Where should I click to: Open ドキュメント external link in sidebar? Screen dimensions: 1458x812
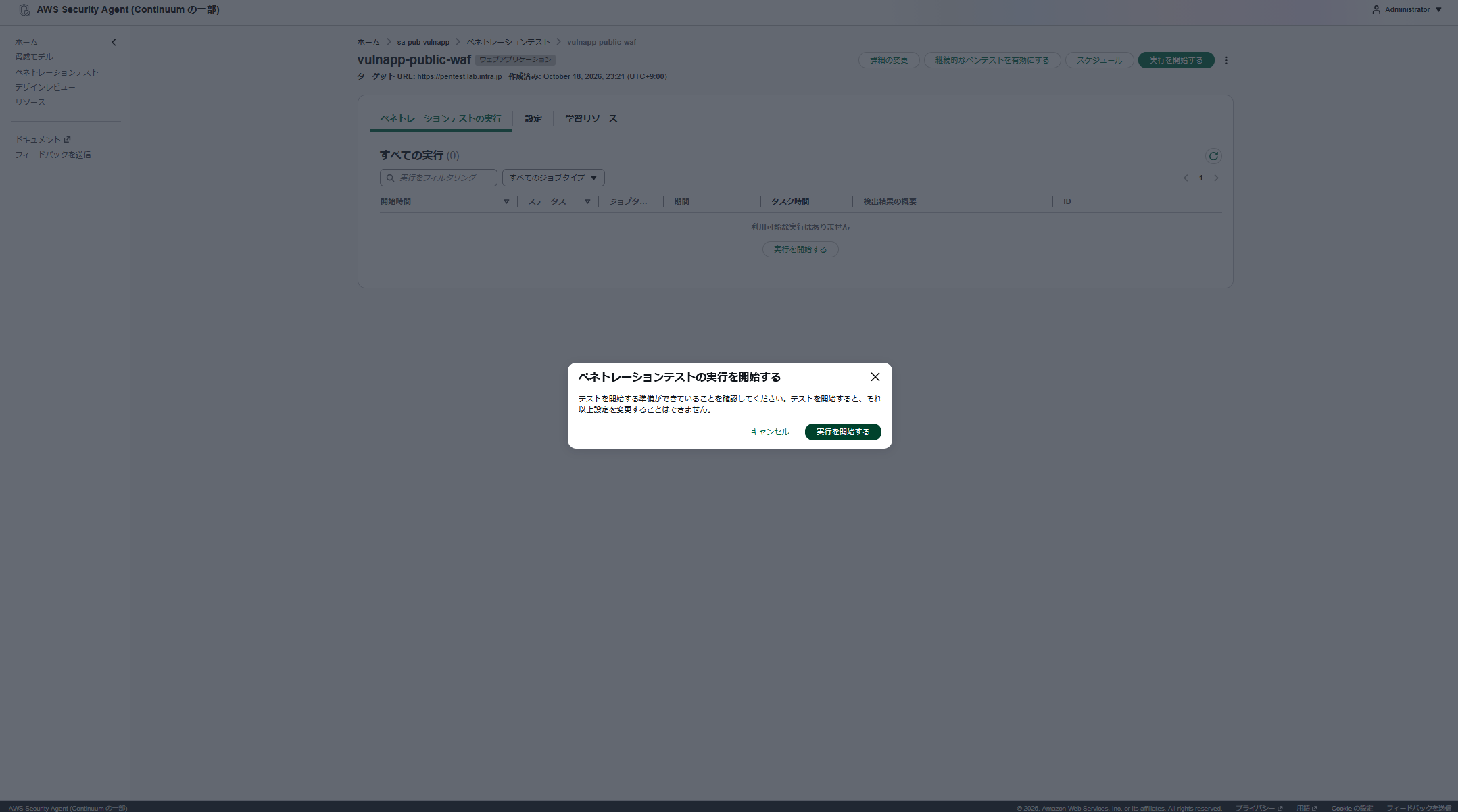(x=43, y=140)
